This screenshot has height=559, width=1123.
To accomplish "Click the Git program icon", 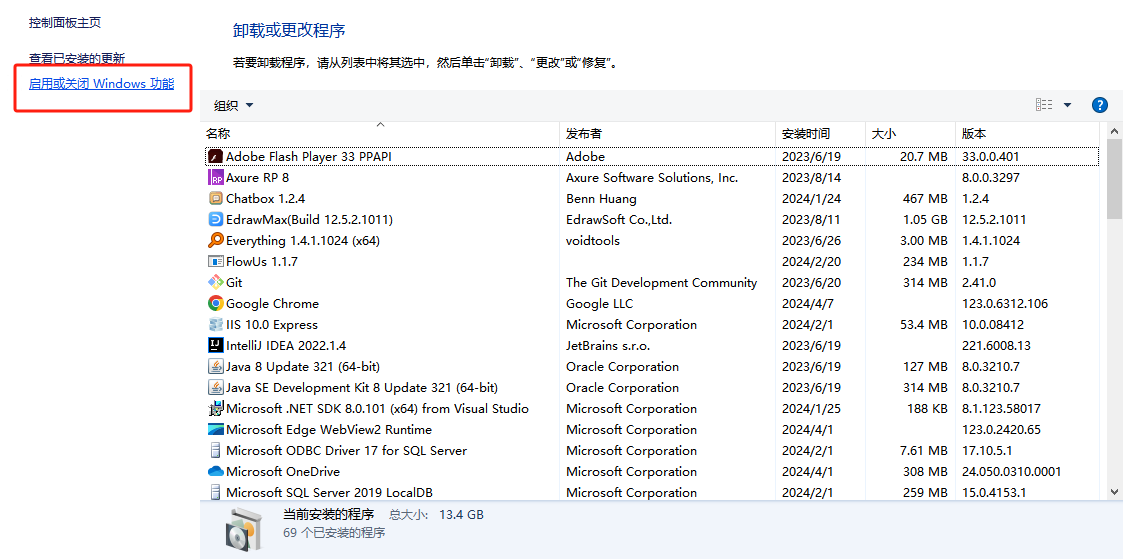I will pyautogui.click(x=215, y=283).
